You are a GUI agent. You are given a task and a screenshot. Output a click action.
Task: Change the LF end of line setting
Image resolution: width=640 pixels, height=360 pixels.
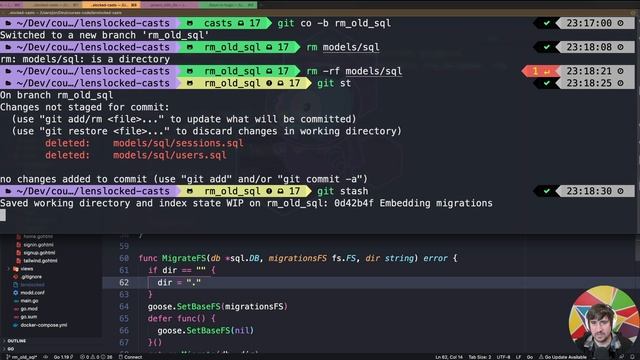[x=518, y=357]
